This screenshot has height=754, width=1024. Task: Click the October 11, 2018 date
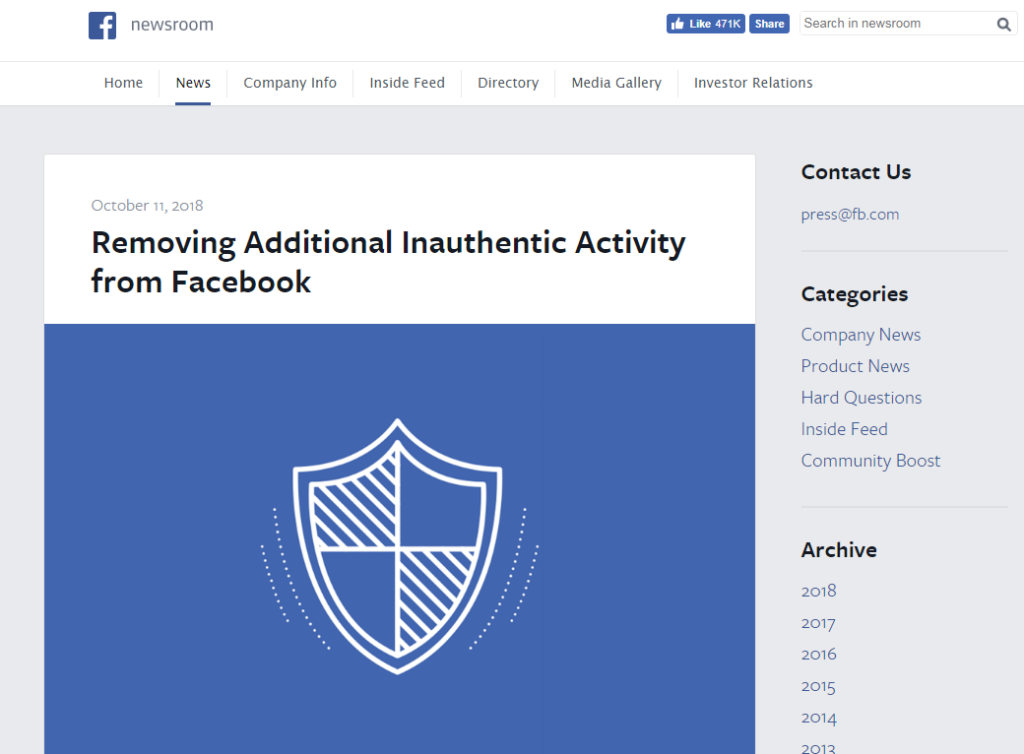coord(147,206)
